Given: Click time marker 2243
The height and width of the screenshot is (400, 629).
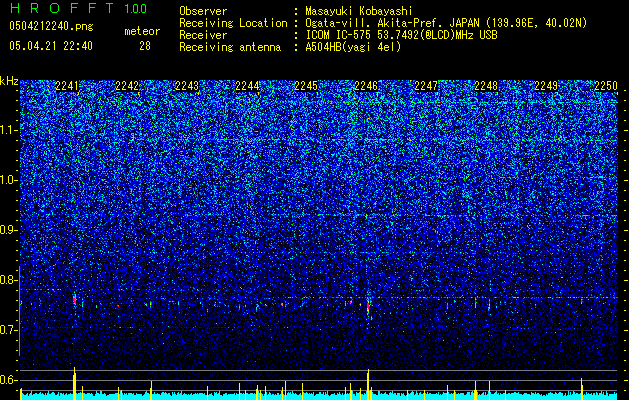Looking at the screenshot, I should [x=187, y=86].
